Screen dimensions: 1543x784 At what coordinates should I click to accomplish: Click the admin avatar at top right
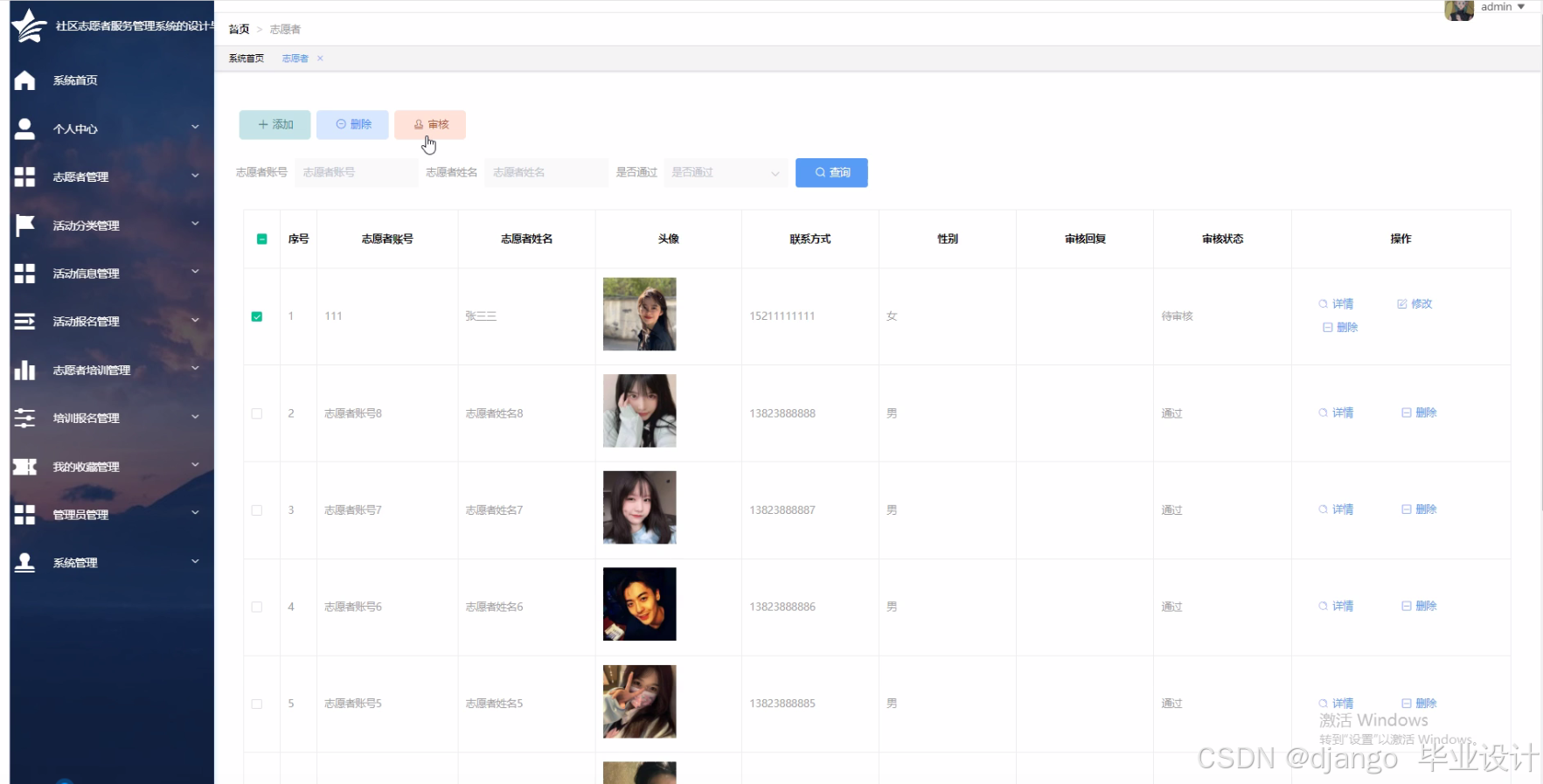pos(1459,10)
